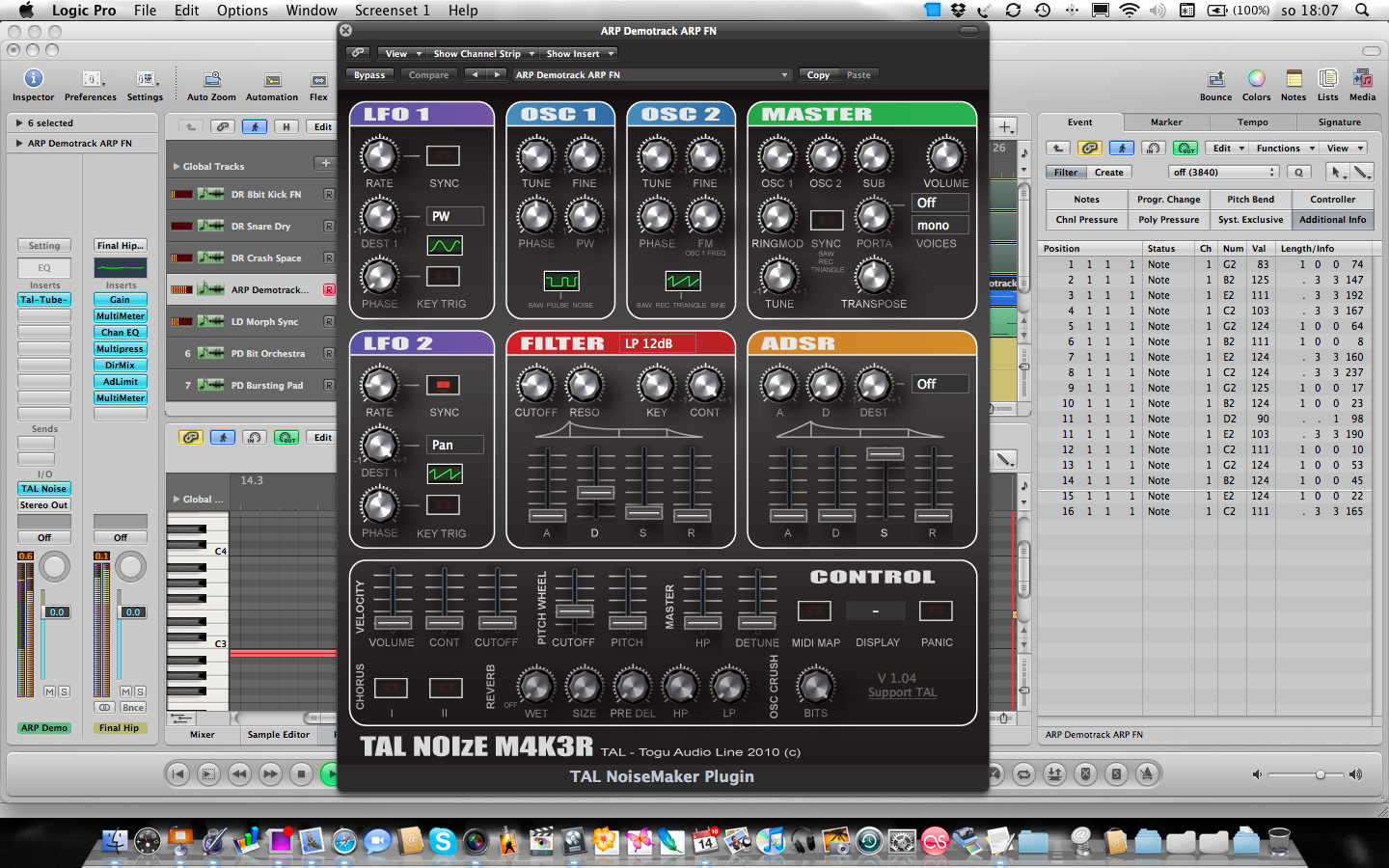1389x868 pixels.
Task: Open the Show Channel Strip dropdown
Action: click(482, 54)
